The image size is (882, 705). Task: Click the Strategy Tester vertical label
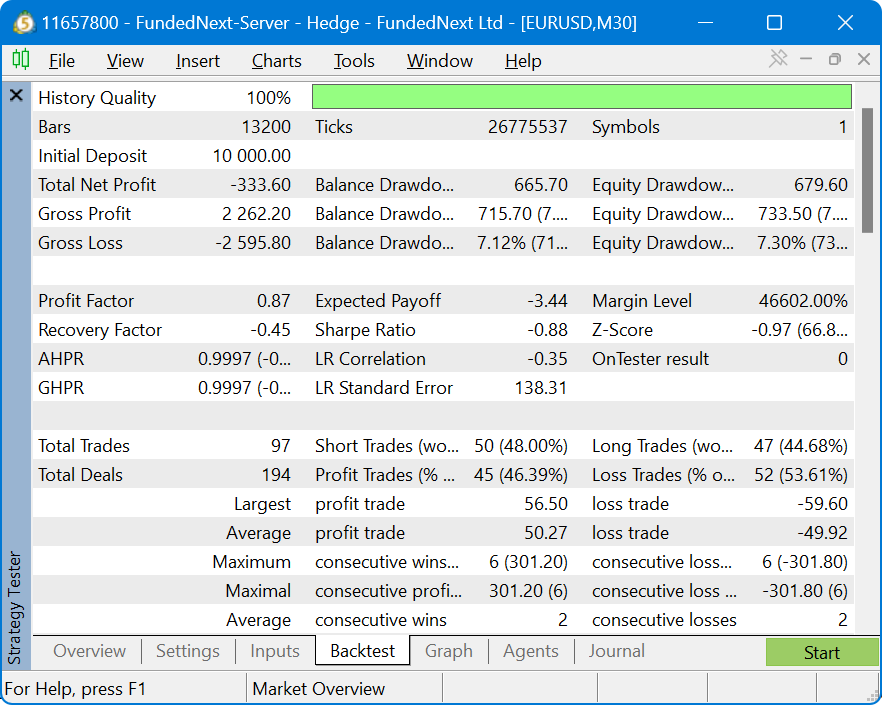15,607
